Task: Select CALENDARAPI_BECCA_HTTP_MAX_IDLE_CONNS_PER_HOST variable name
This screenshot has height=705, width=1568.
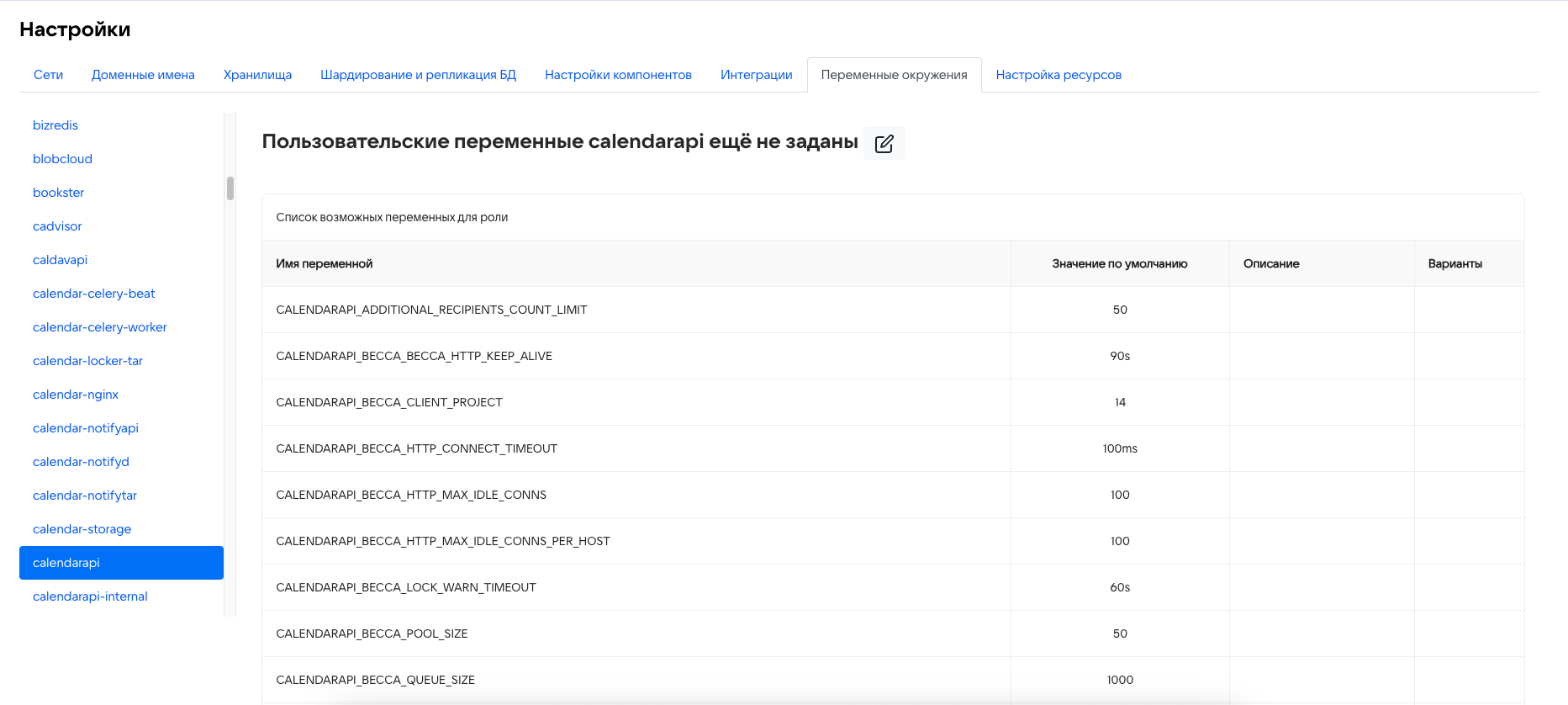Action: [x=443, y=542]
